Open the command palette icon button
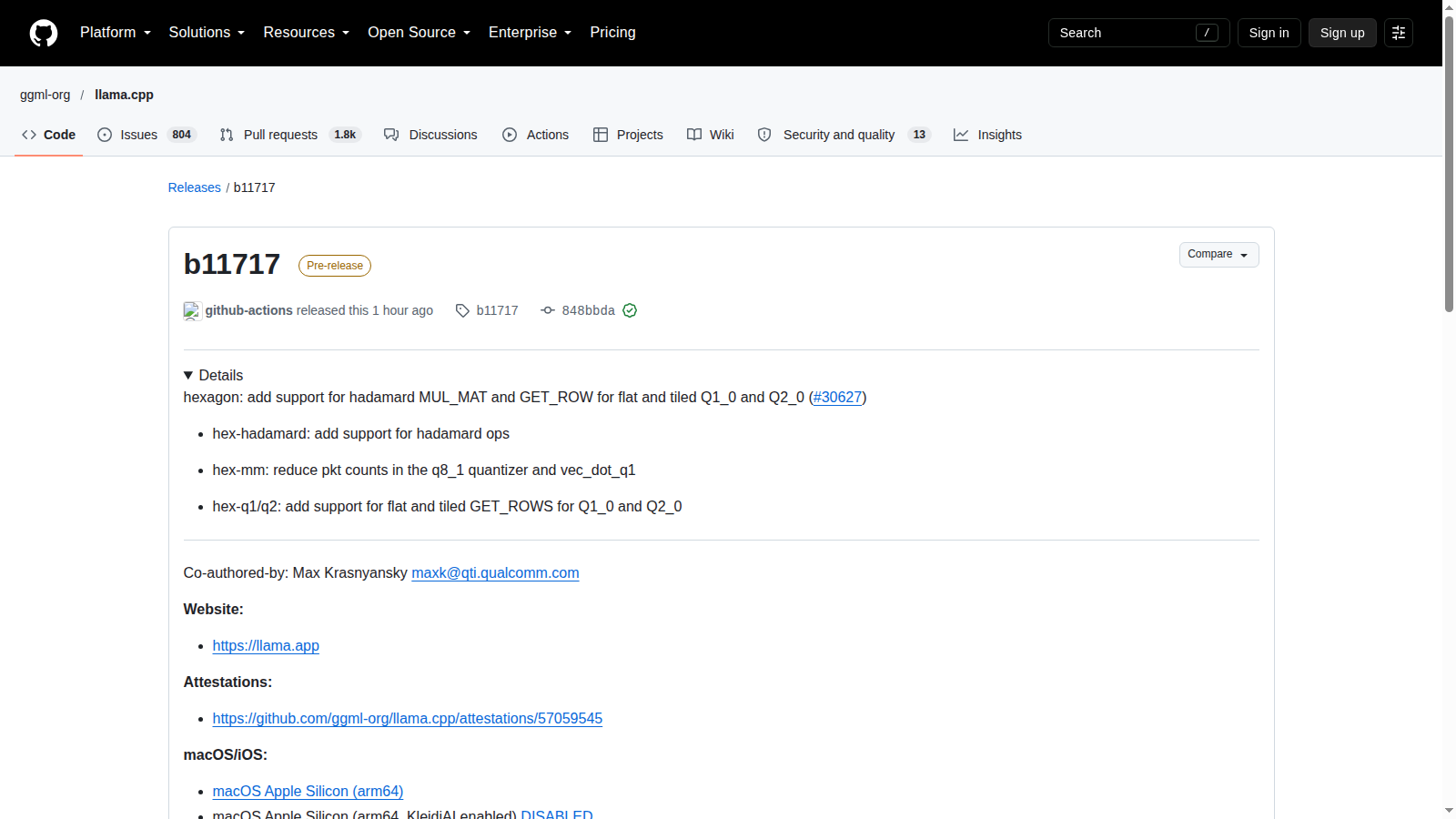This screenshot has width=1456, height=819. point(1399,33)
